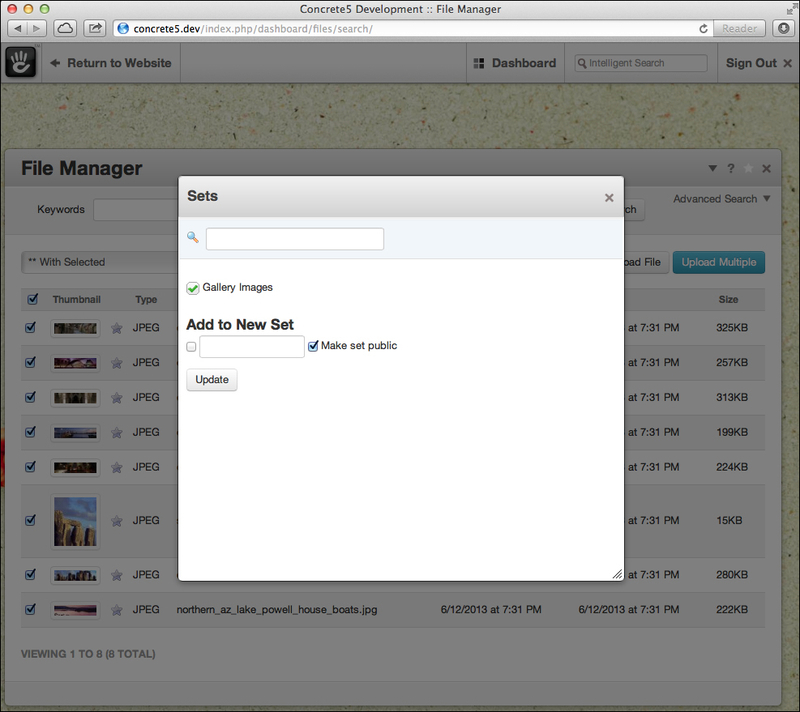Click the share icon in browser toolbar

(94, 28)
